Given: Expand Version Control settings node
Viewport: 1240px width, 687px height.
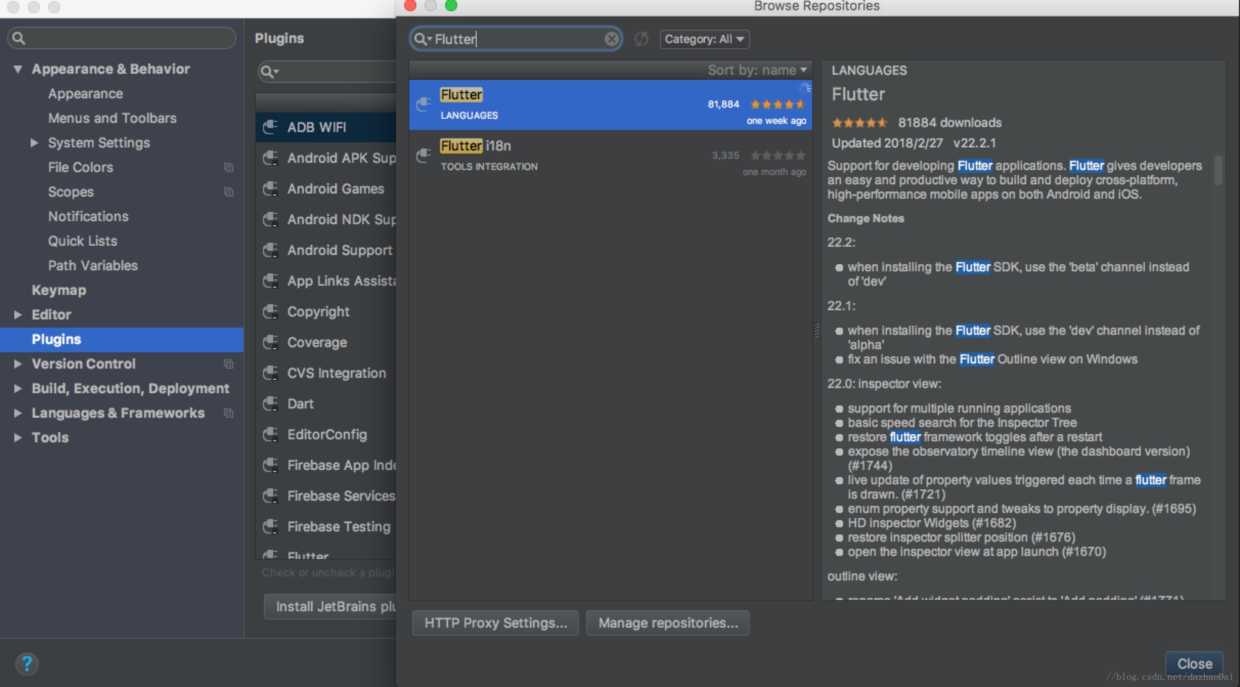Looking at the screenshot, I should click(18, 364).
